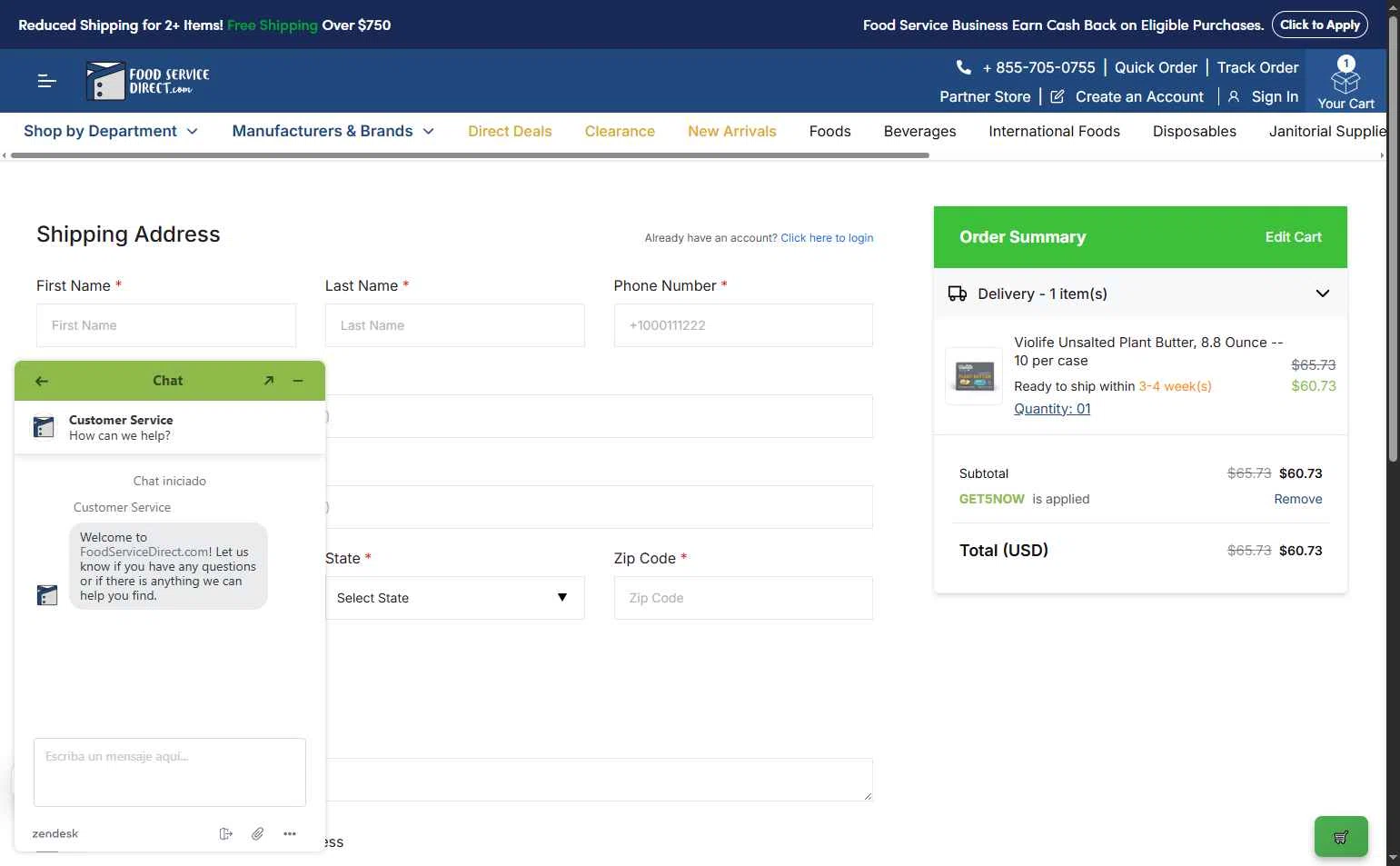Browse the Beverages category
1400x866 pixels.
point(919,131)
